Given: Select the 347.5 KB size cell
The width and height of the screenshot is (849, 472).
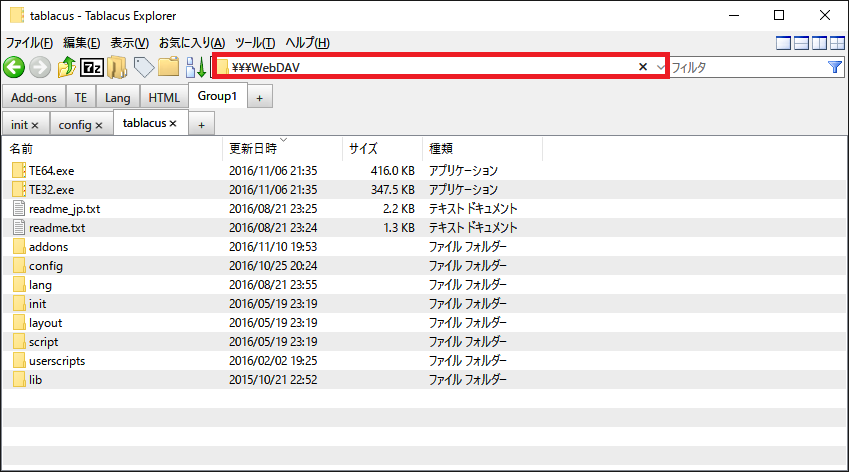Looking at the screenshot, I should click(393, 189).
